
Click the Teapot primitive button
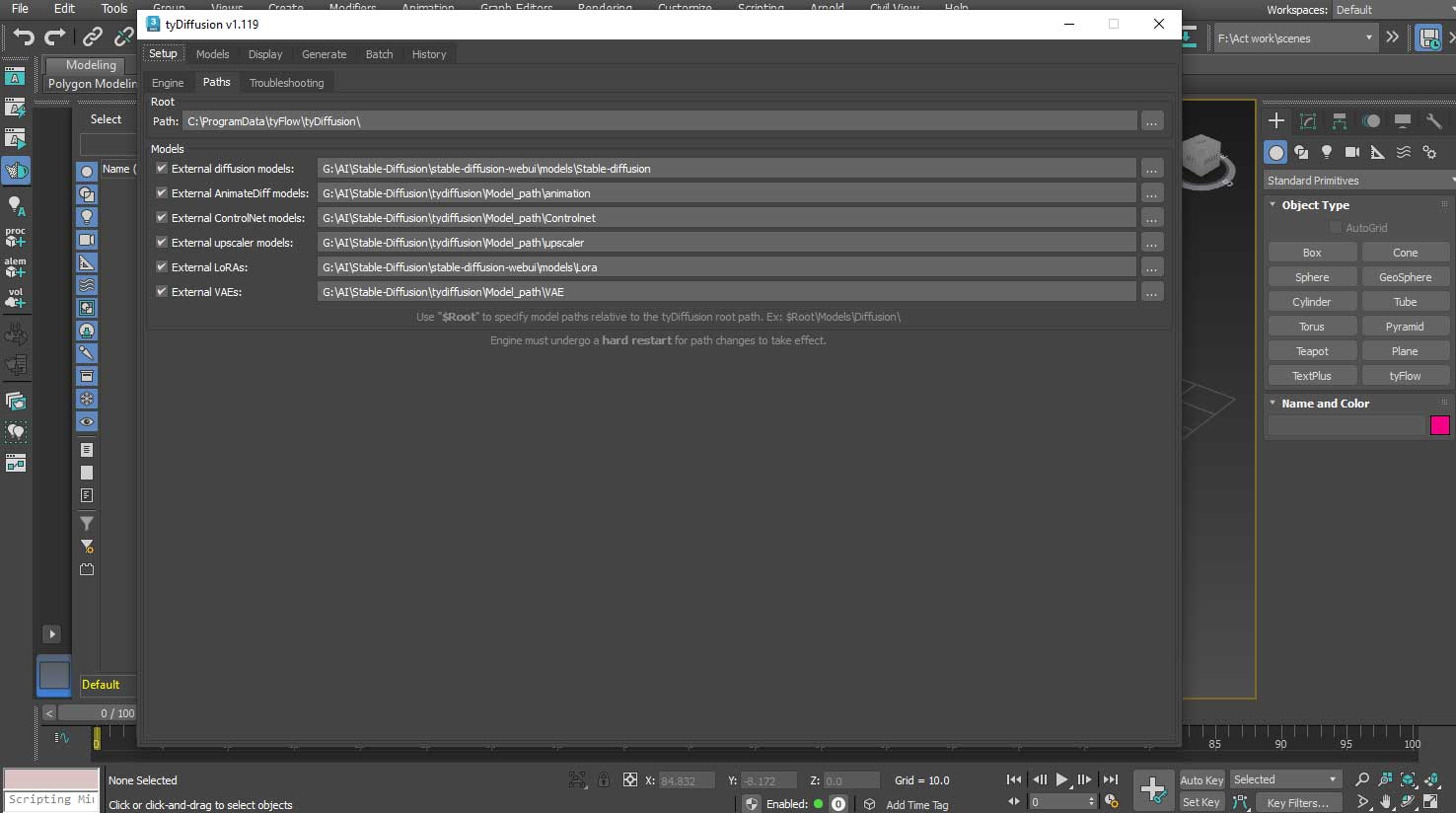click(x=1311, y=351)
